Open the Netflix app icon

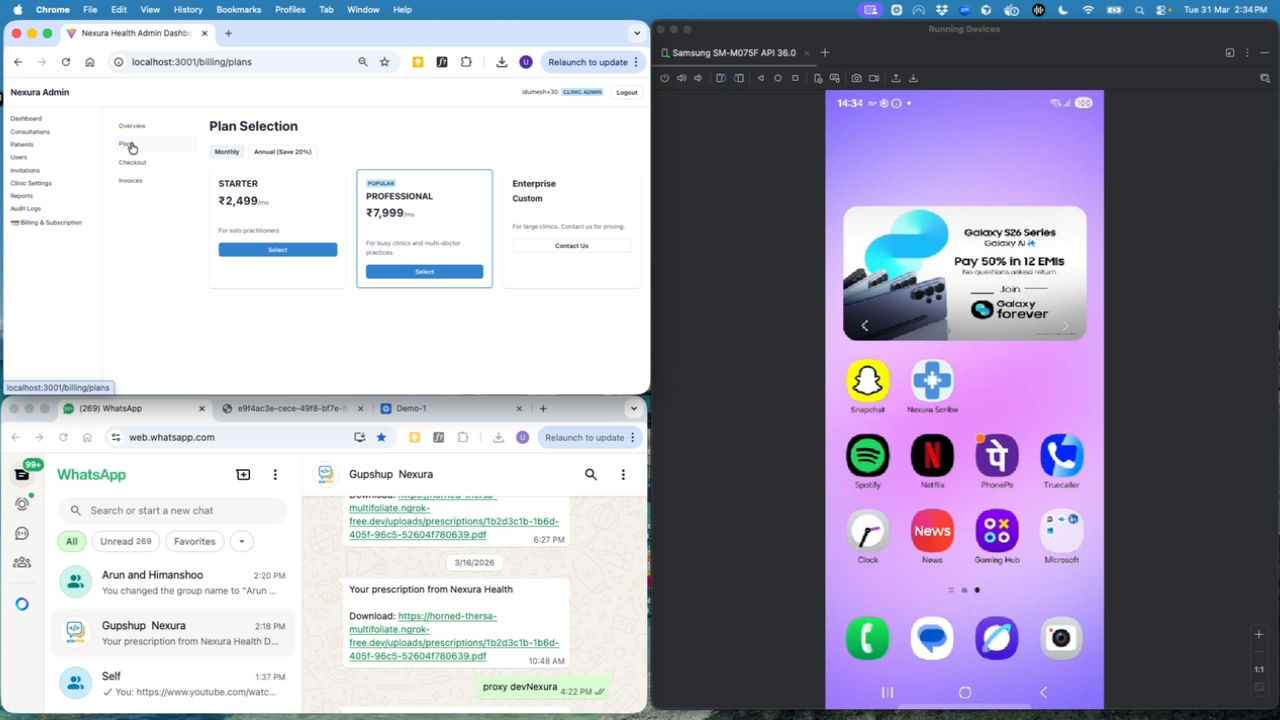[x=932, y=456]
